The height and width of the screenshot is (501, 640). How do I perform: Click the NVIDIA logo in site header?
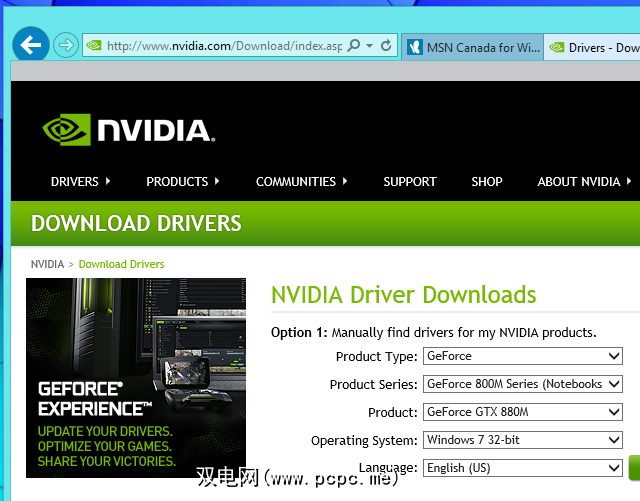pos(129,130)
